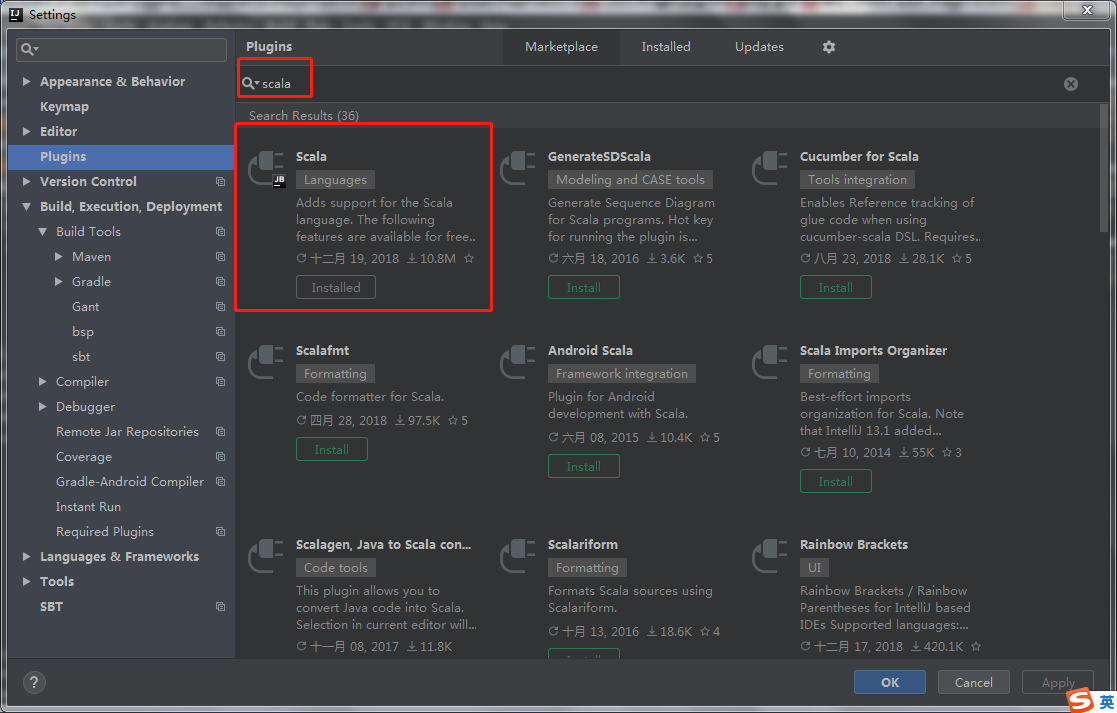Click the Android Scala plugin icon
This screenshot has width=1117, height=713.
click(519, 363)
